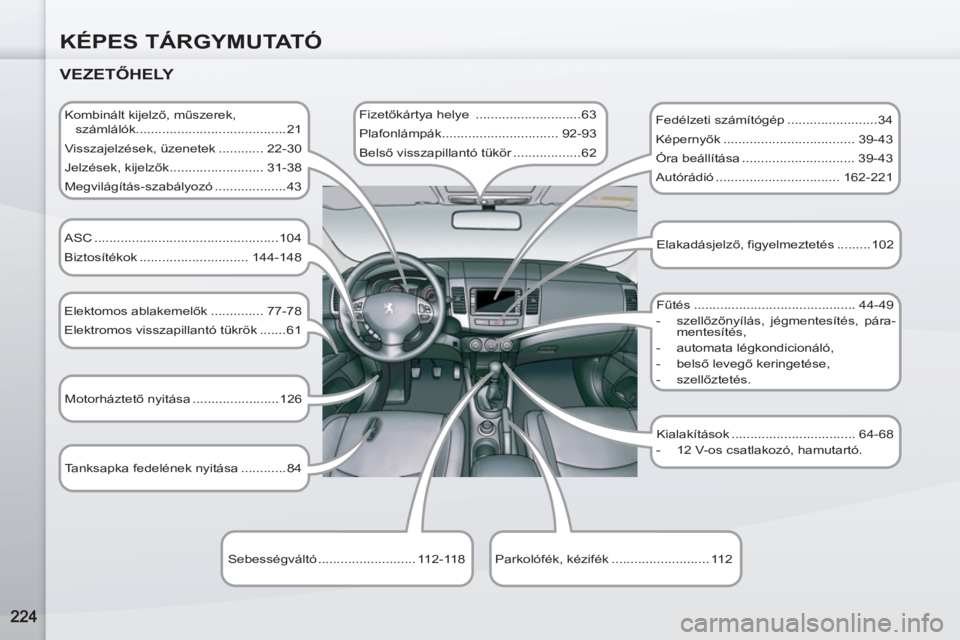Image resolution: width=960 pixels, height=640 pixels.
Task: Click 'Fűtés 44-49' entry
Action: tap(775, 304)
